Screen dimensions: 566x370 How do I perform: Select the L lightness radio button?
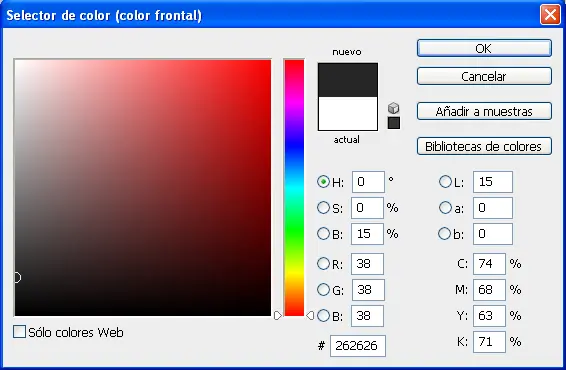(445, 181)
